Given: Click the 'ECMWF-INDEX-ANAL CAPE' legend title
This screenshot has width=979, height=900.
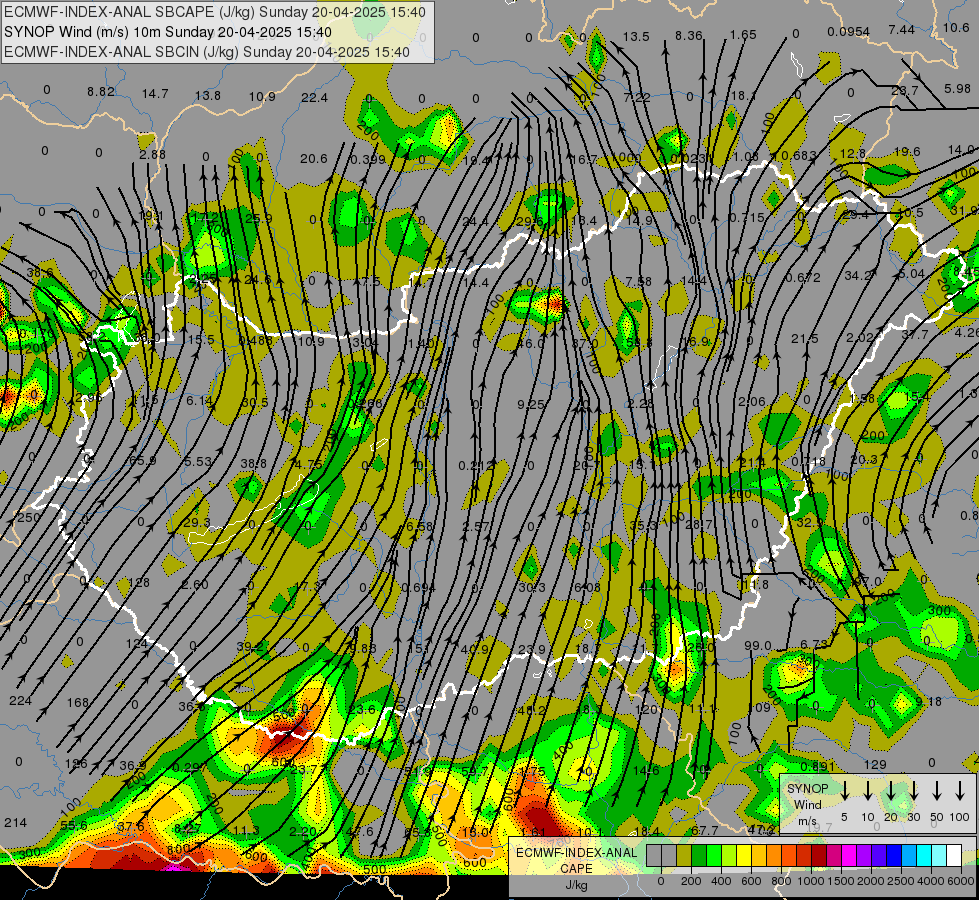Looking at the screenshot, I should click(576, 860).
